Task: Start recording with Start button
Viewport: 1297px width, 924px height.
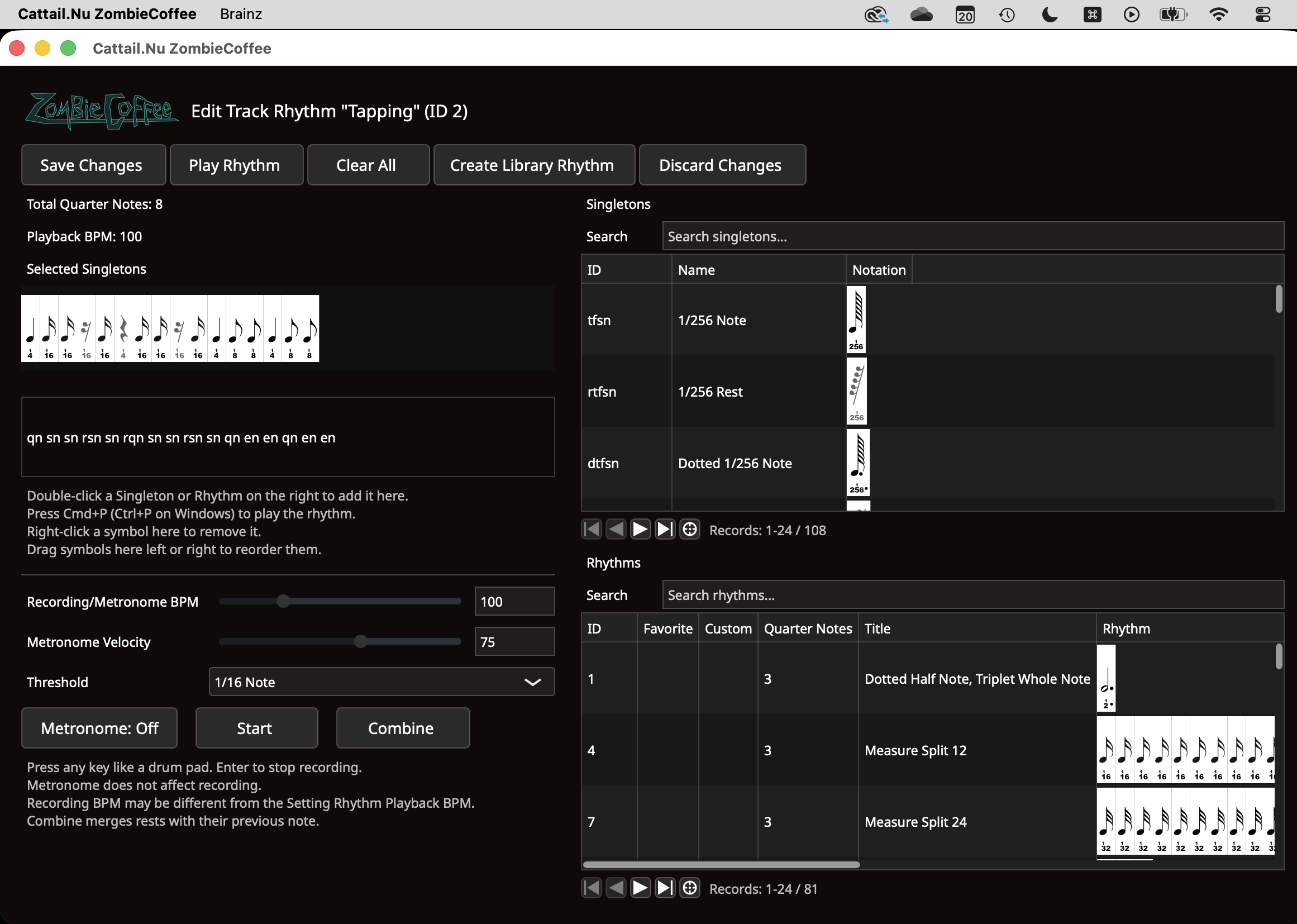Action: point(256,728)
